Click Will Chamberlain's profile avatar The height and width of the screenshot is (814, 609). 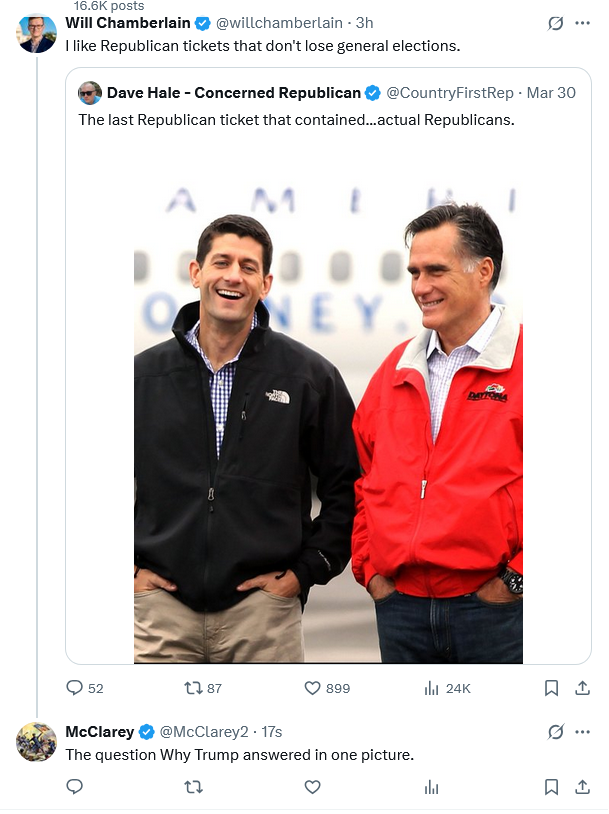pos(37,34)
